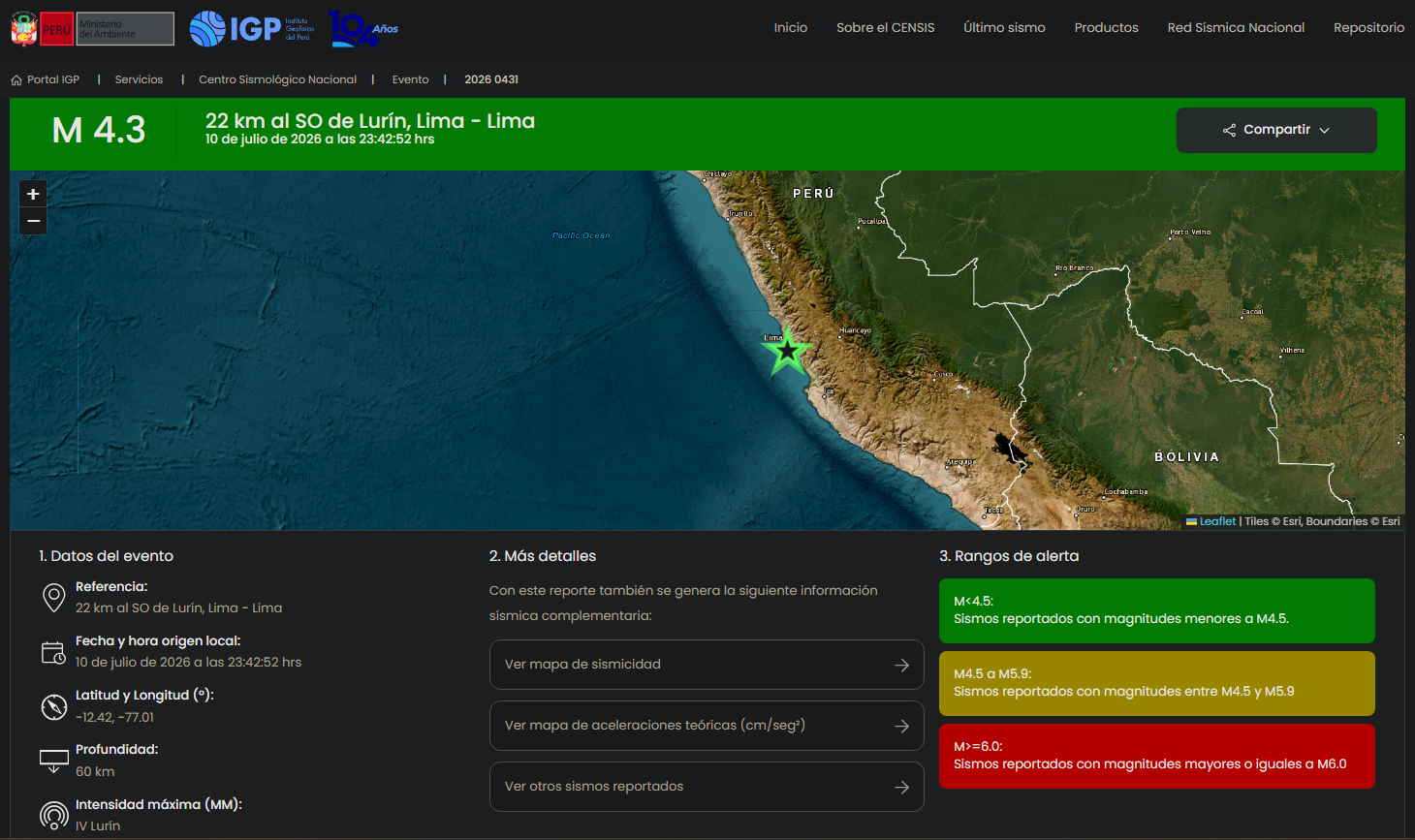Click arrow on Ver mapa de sismicidad

click(901, 666)
